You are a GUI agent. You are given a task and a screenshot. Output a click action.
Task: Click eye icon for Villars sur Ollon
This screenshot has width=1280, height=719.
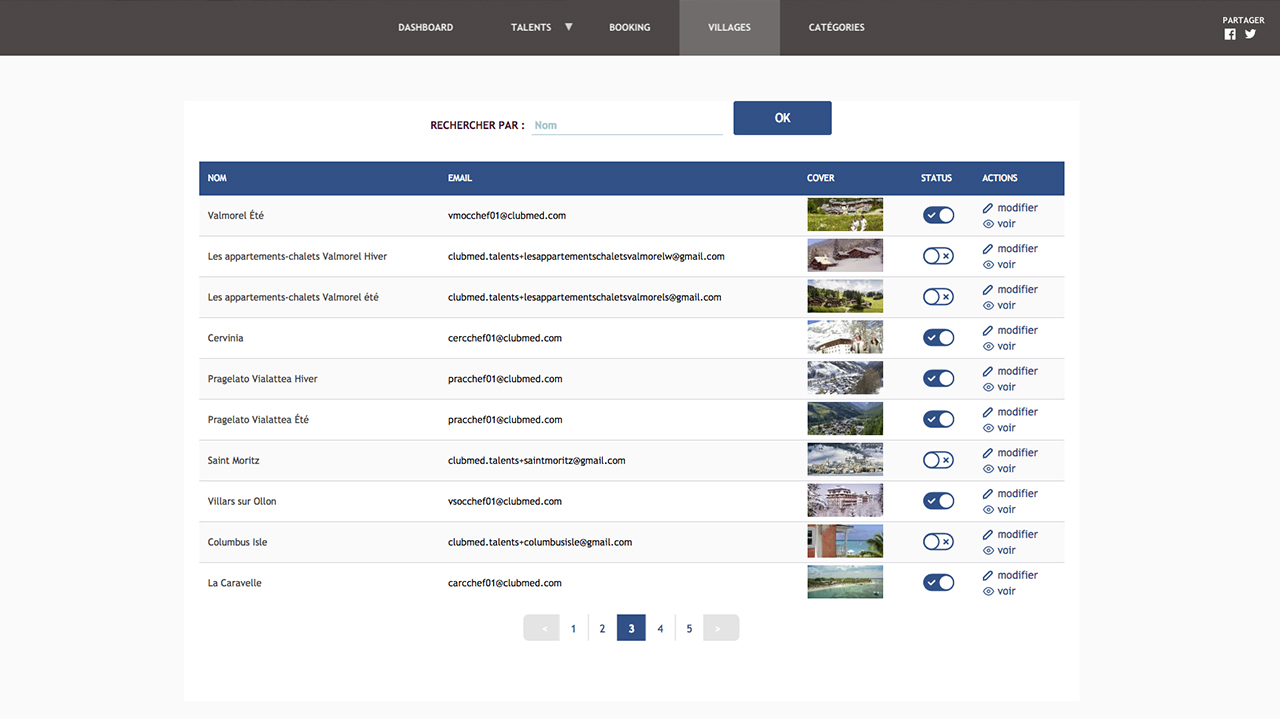tap(988, 511)
